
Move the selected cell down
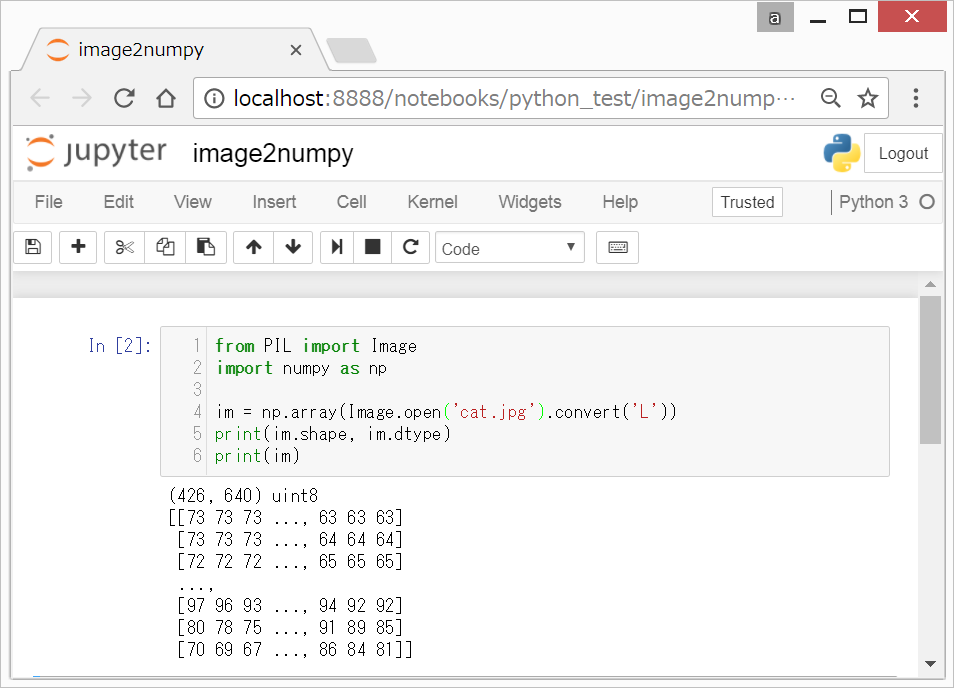point(293,248)
